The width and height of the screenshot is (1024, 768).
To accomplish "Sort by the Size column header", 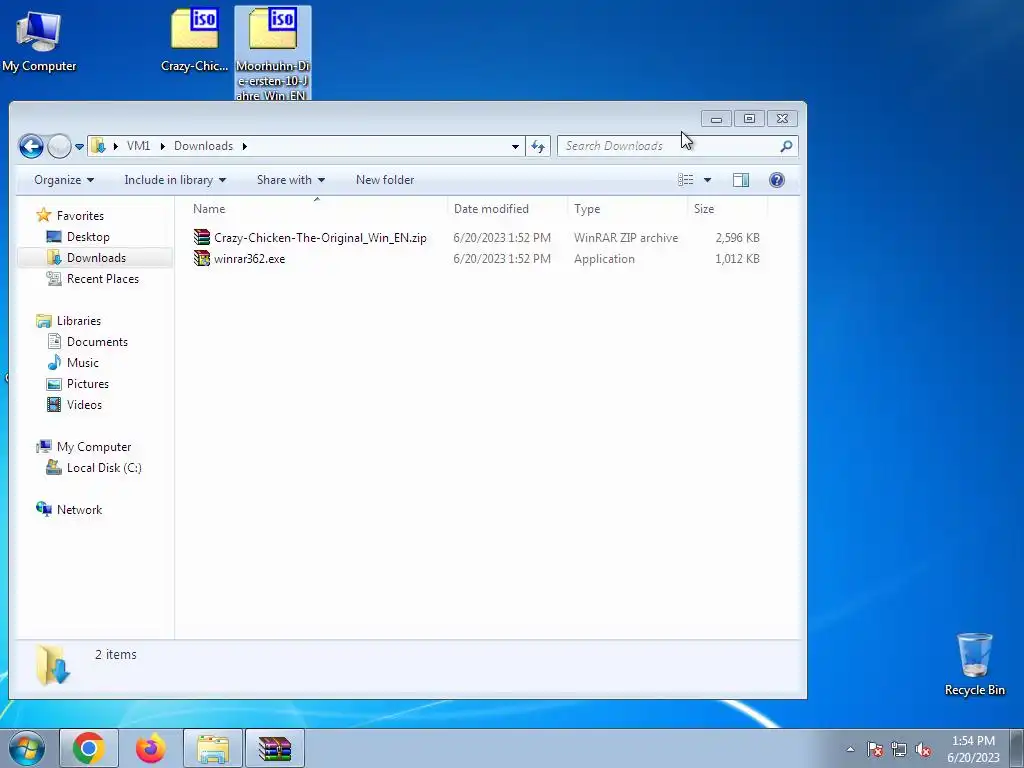I will click(x=728, y=208).
